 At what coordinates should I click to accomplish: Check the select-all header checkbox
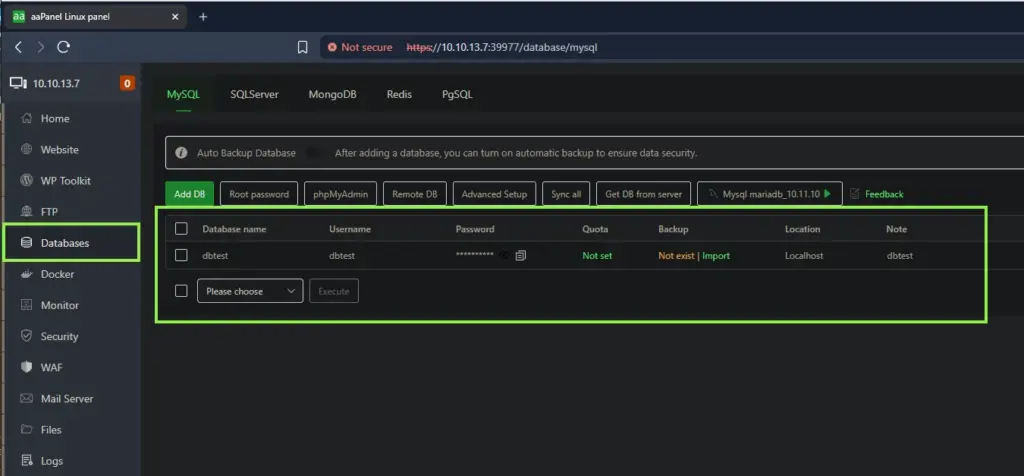click(x=182, y=229)
